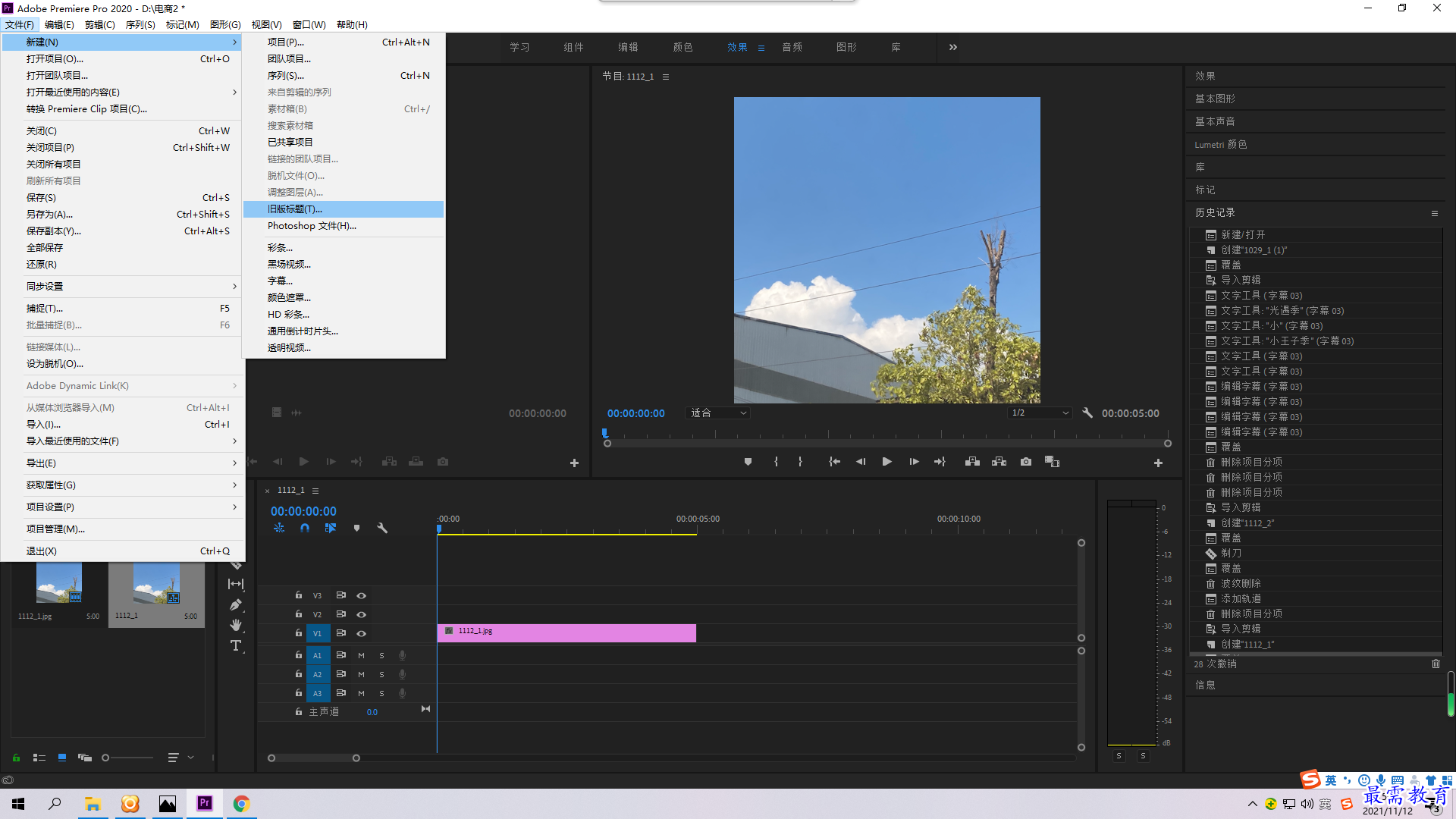Select the pink 1112_1.jpg clip on V1
Viewport: 1456px width, 819px height.
566,633
